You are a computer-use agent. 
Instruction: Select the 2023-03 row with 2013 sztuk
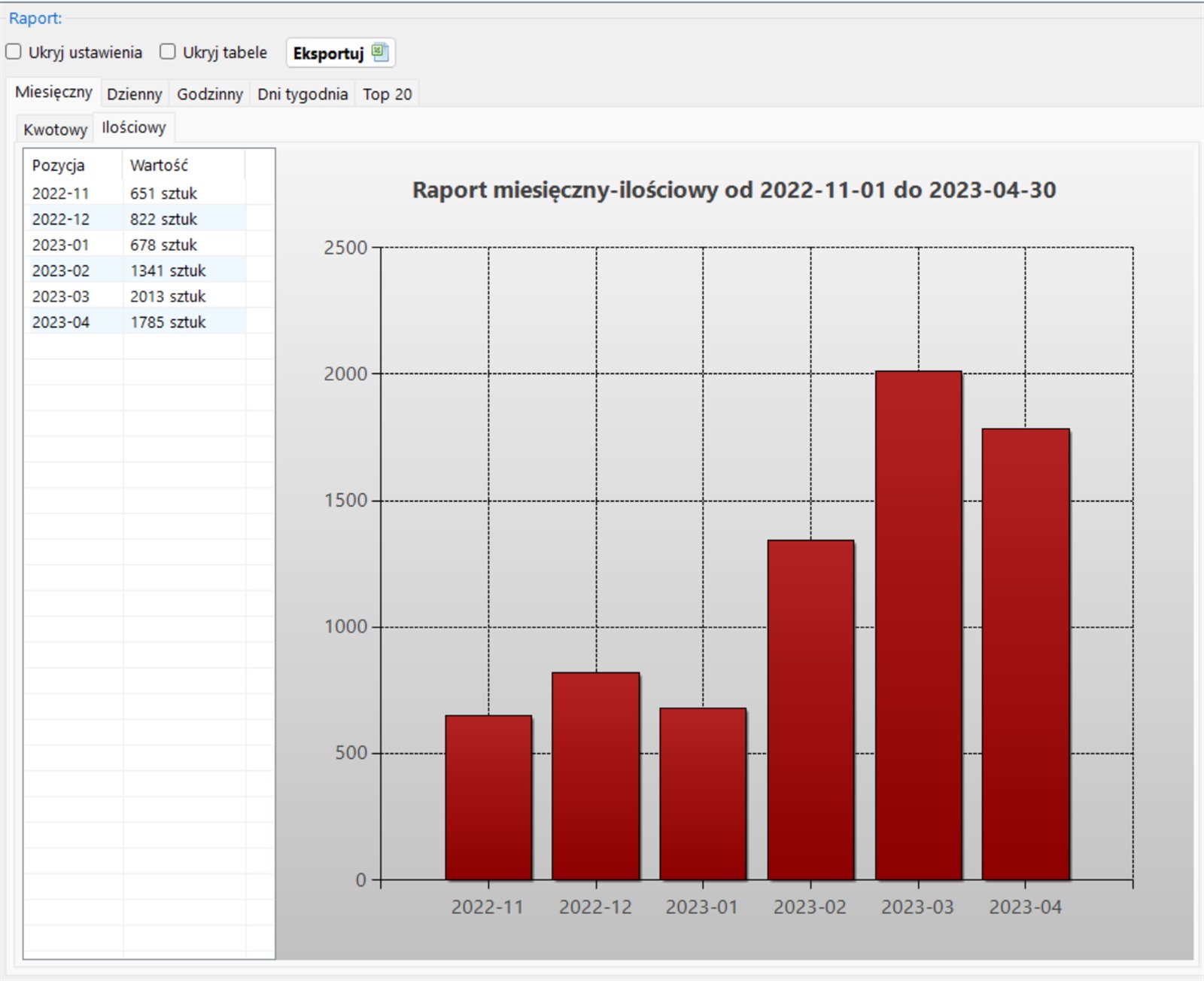point(61,297)
